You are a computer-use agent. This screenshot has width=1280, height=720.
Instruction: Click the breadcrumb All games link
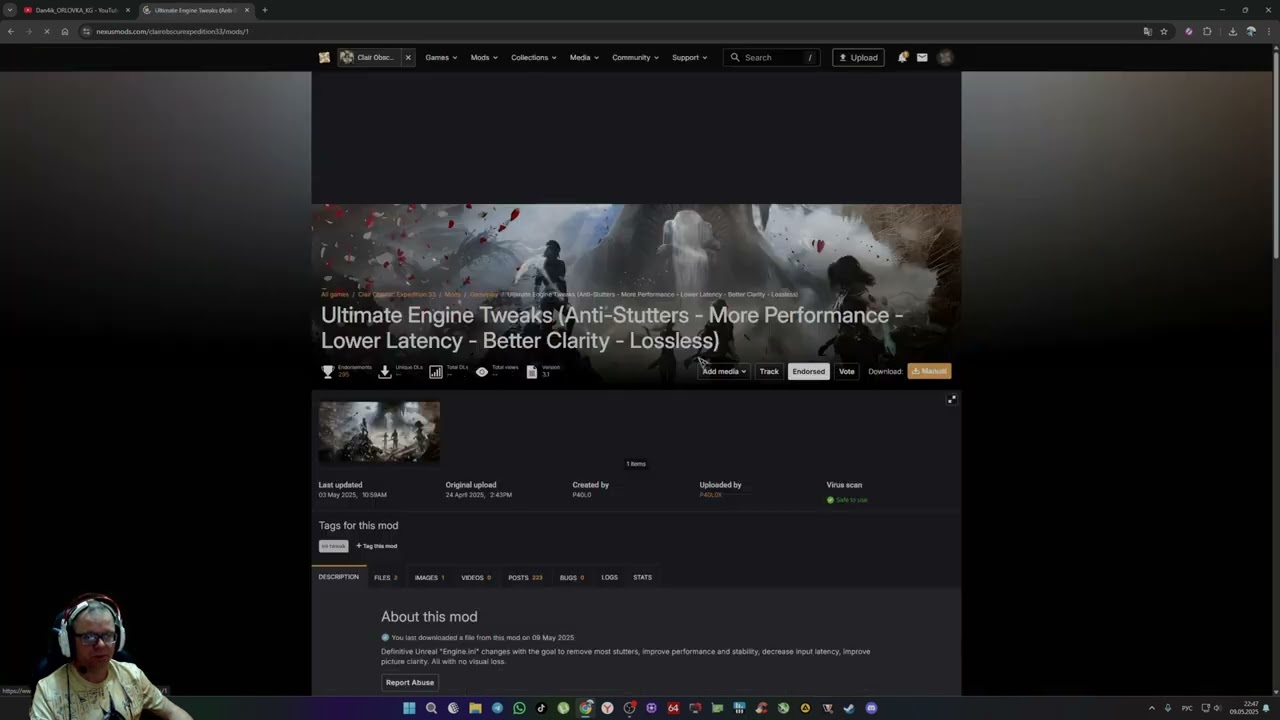pos(335,294)
